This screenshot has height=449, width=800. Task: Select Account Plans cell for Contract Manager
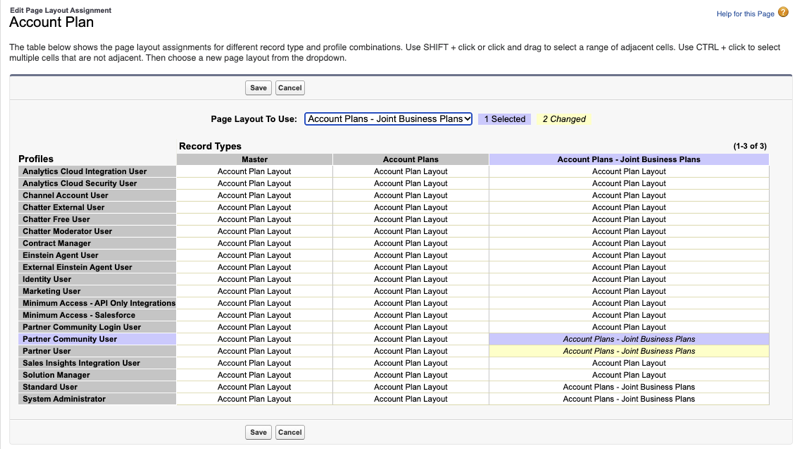pos(411,243)
